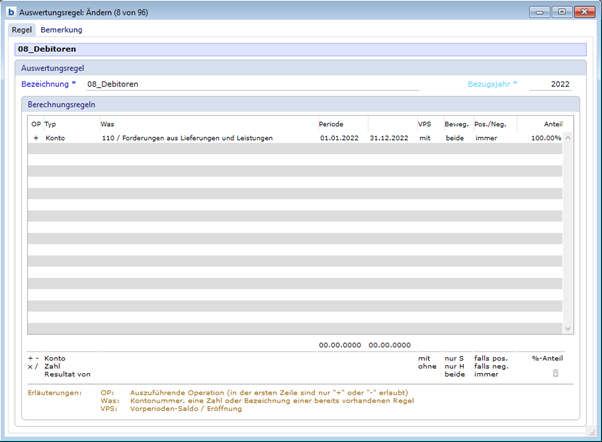
Task: Click the 'immer' Pos./Neg. cell in first row
Action: [x=486, y=137]
